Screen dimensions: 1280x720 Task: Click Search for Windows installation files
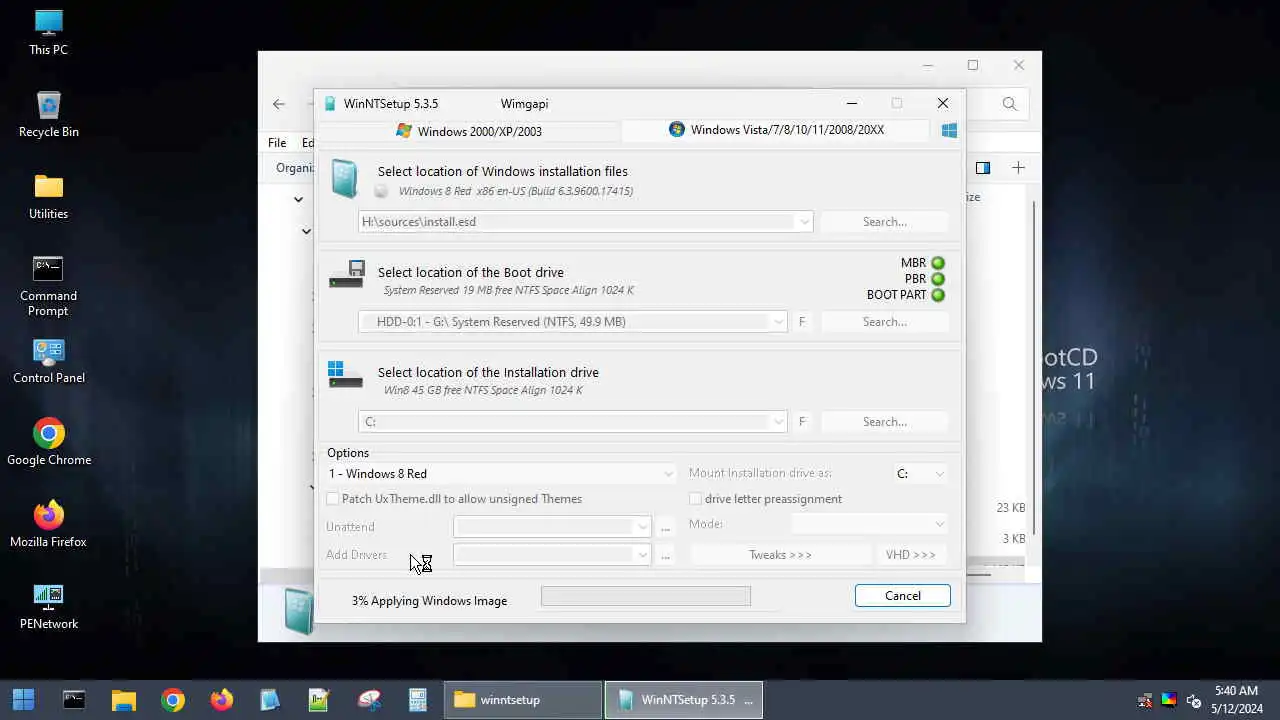[885, 222]
